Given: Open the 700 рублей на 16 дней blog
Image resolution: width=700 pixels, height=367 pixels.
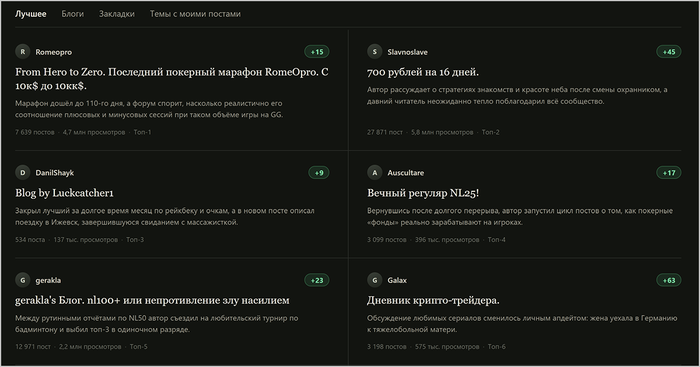Looking at the screenshot, I should pyautogui.click(x=423, y=72).
